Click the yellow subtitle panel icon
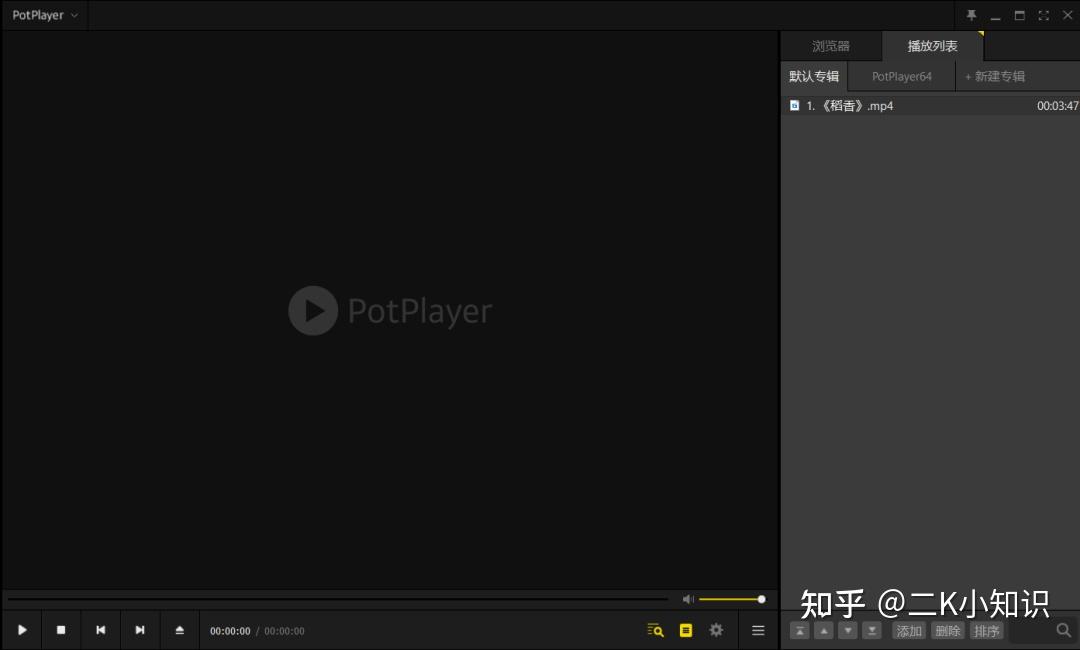 [x=686, y=630]
